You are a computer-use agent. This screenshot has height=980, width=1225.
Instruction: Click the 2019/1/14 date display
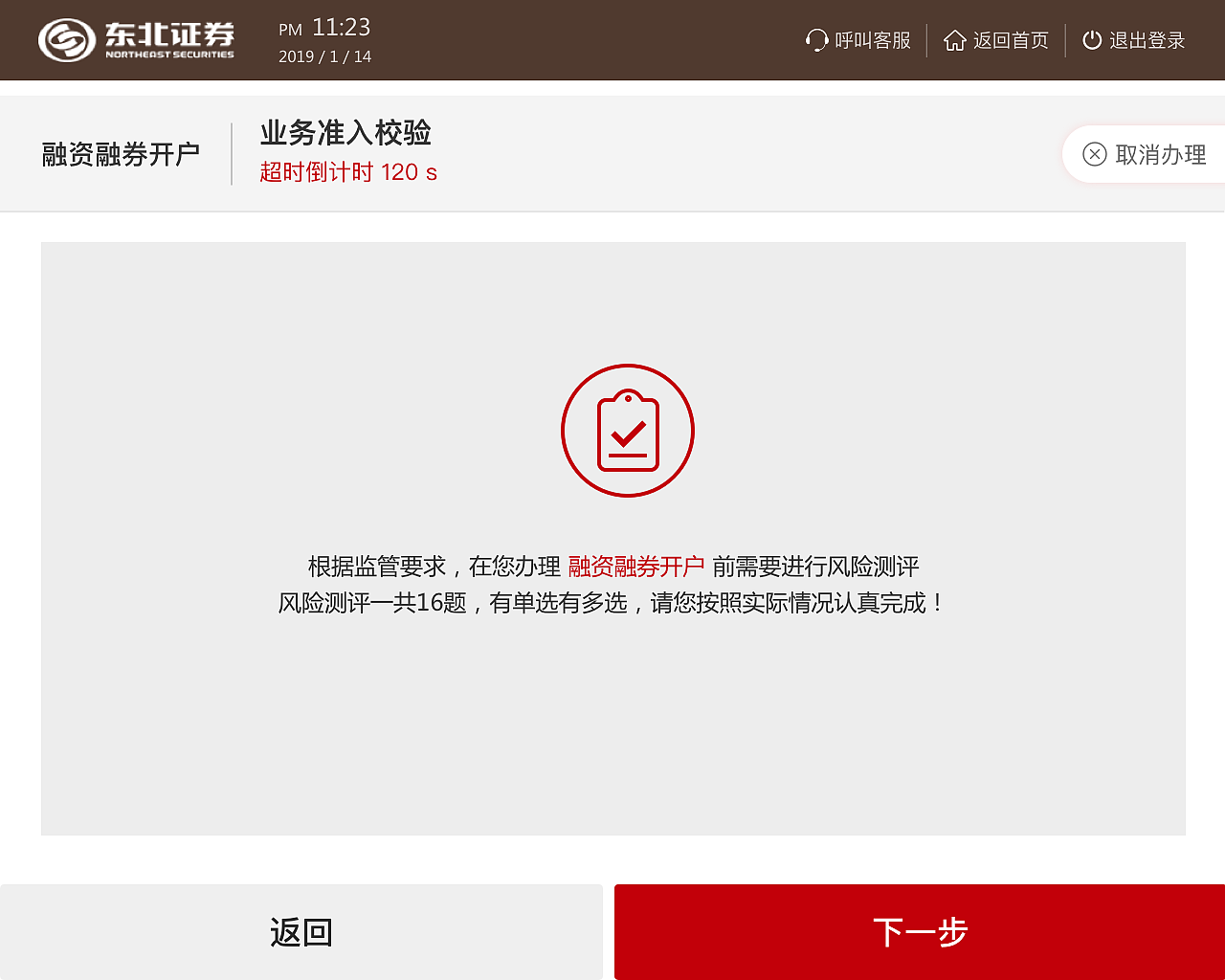323,56
